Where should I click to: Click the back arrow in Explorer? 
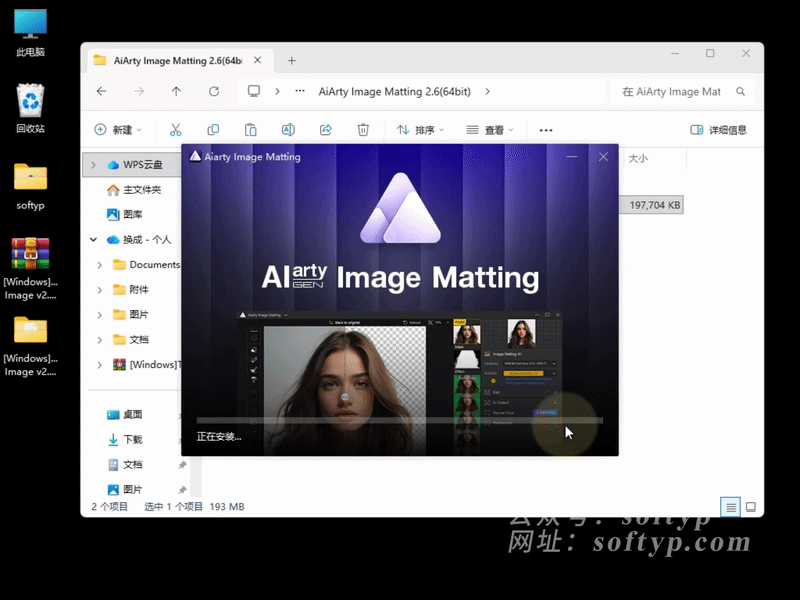pyautogui.click(x=102, y=91)
